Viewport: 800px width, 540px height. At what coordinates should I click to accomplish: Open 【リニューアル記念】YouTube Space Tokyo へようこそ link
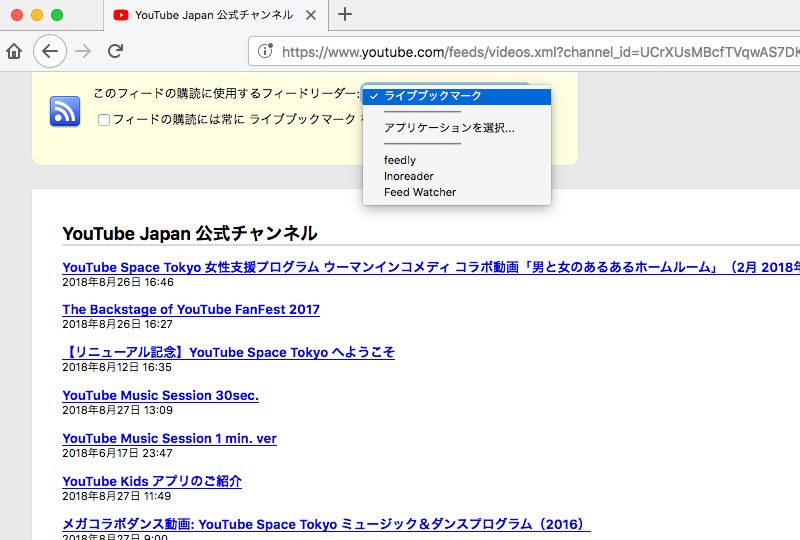229,352
